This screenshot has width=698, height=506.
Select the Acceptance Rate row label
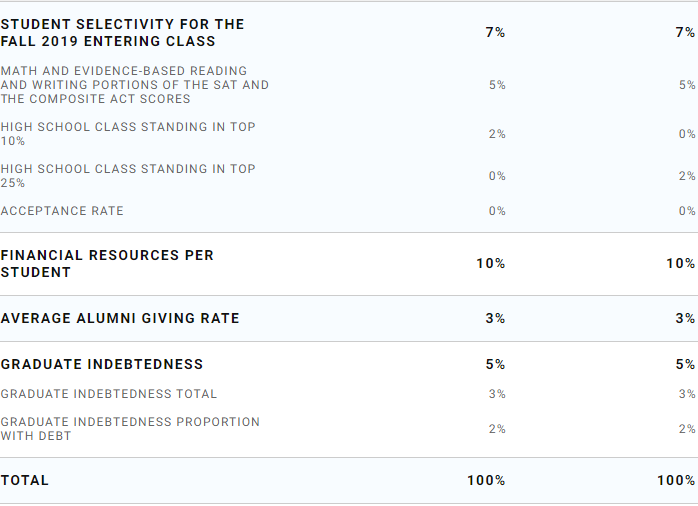(62, 211)
